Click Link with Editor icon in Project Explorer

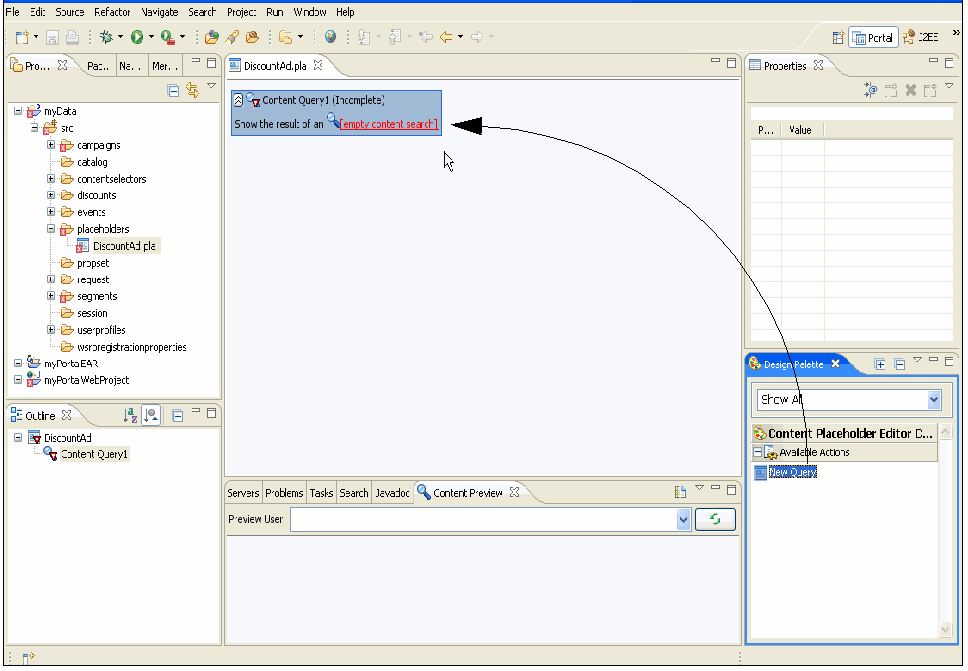[193, 90]
